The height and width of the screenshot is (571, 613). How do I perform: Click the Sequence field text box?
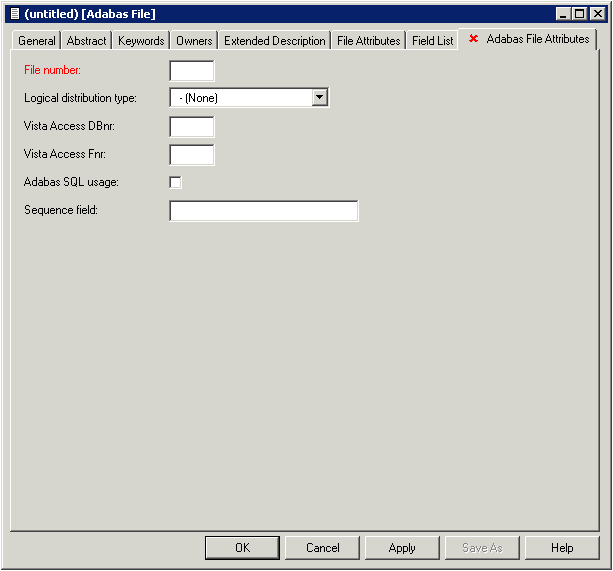tap(264, 211)
